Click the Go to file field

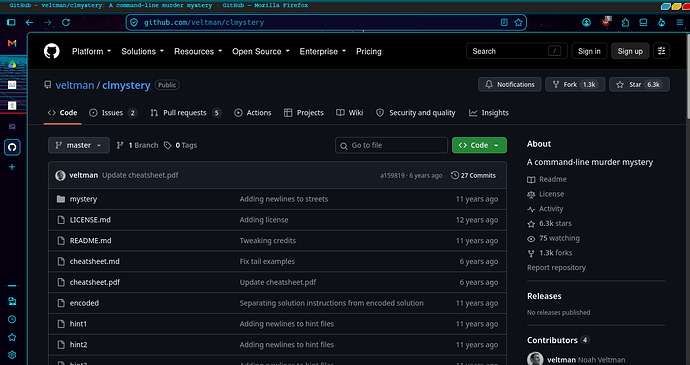pyautogui.click(x=391, y=145)
